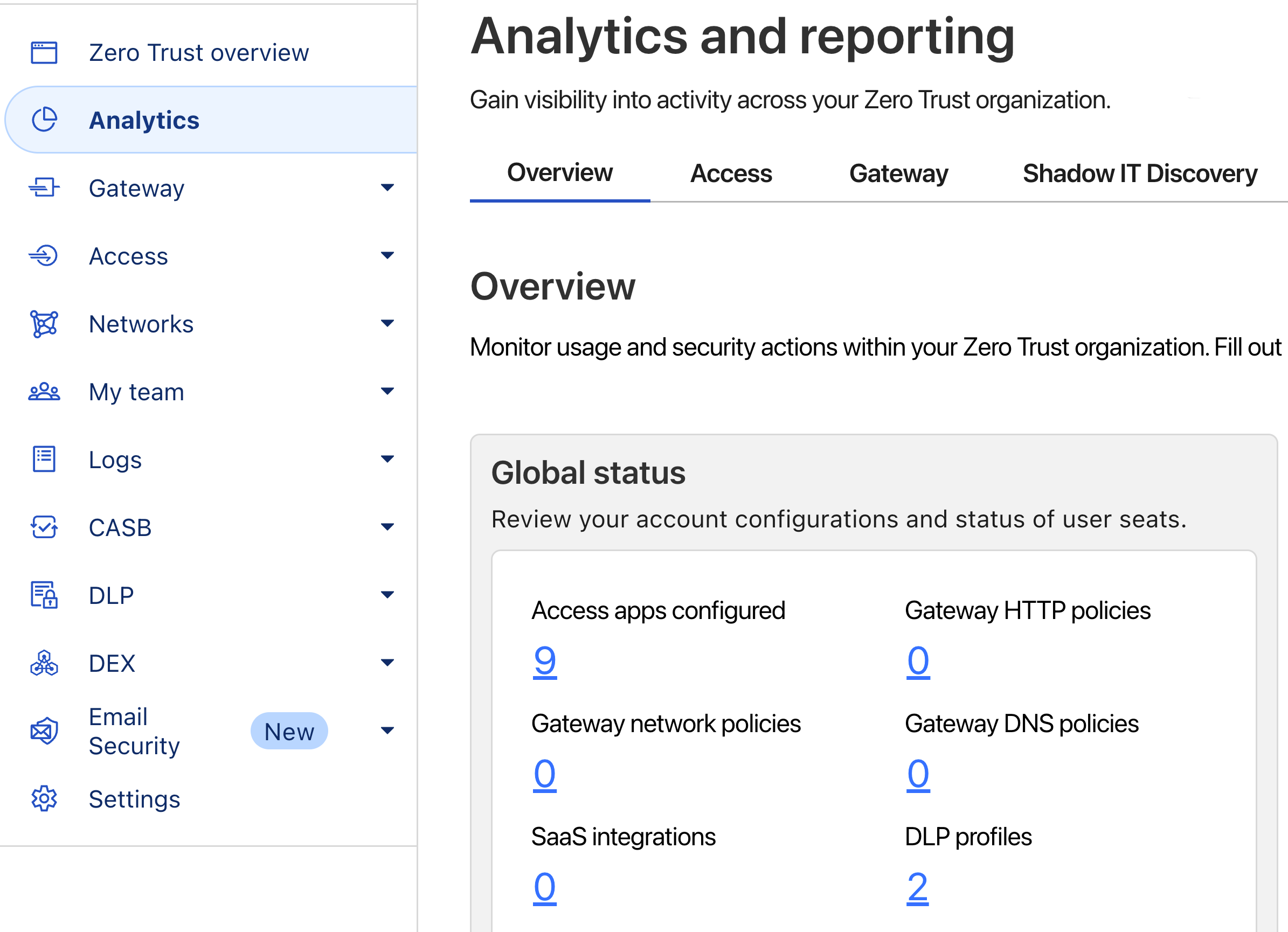Click the Gateway HTTP policies count link
Viewport: 1288px width, 932px height.
tap(918, 661)
